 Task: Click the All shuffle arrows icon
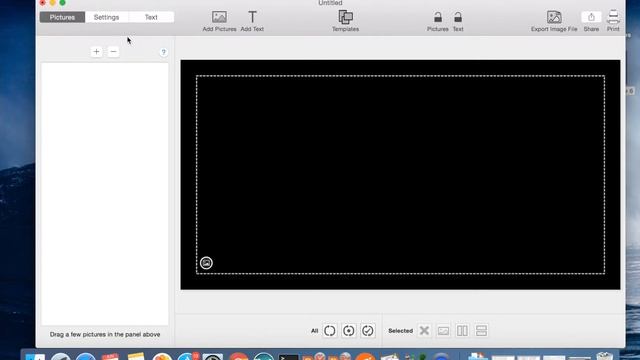pos(330,331)
